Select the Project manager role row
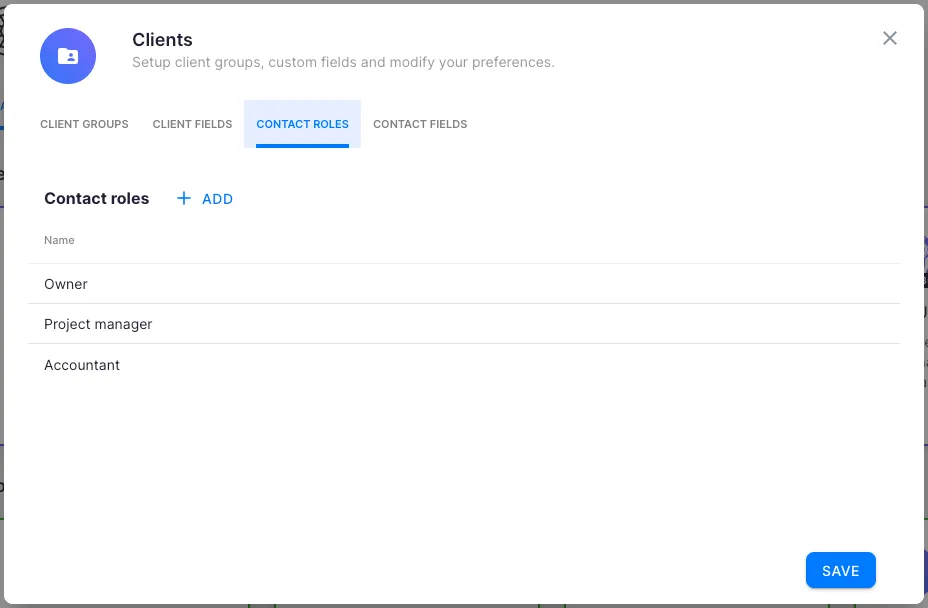 click(x=98, y=324)
